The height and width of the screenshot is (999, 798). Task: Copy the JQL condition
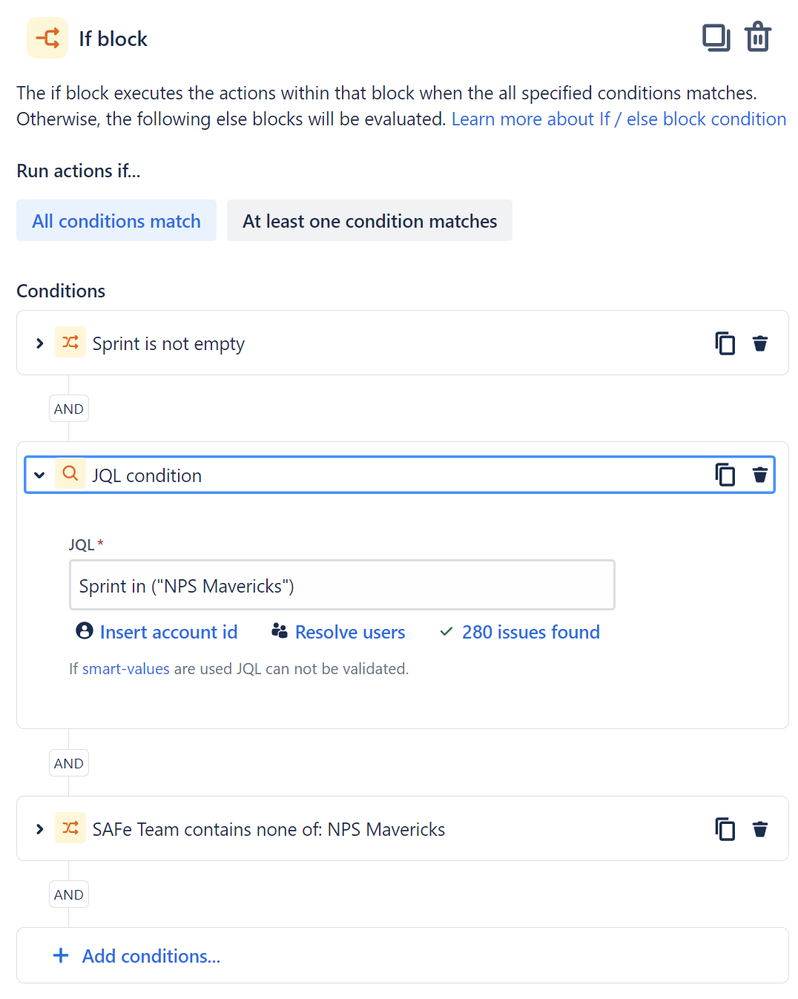coord(725,475)
